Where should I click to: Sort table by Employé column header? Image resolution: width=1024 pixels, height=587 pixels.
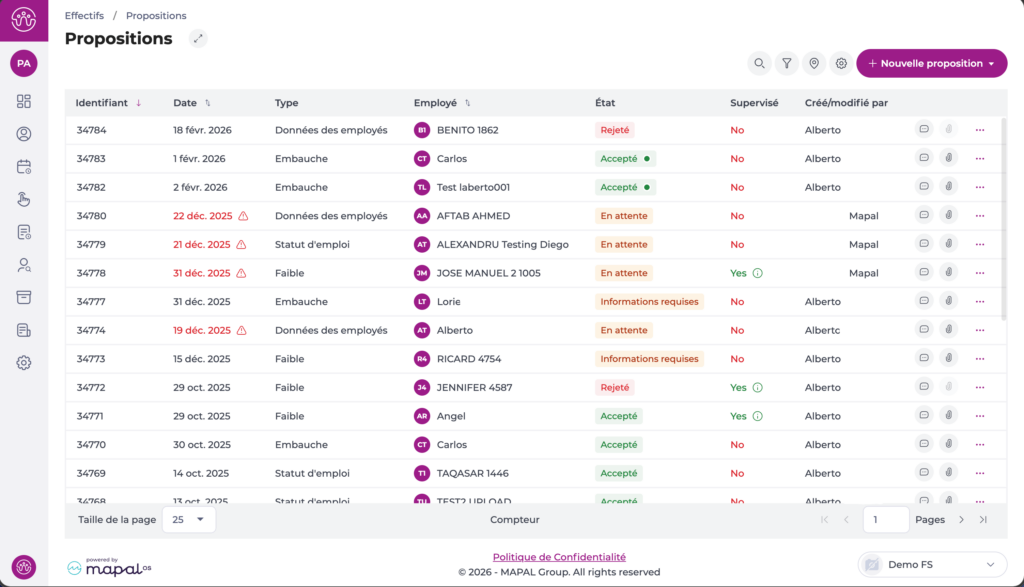(x=435, y=103)
